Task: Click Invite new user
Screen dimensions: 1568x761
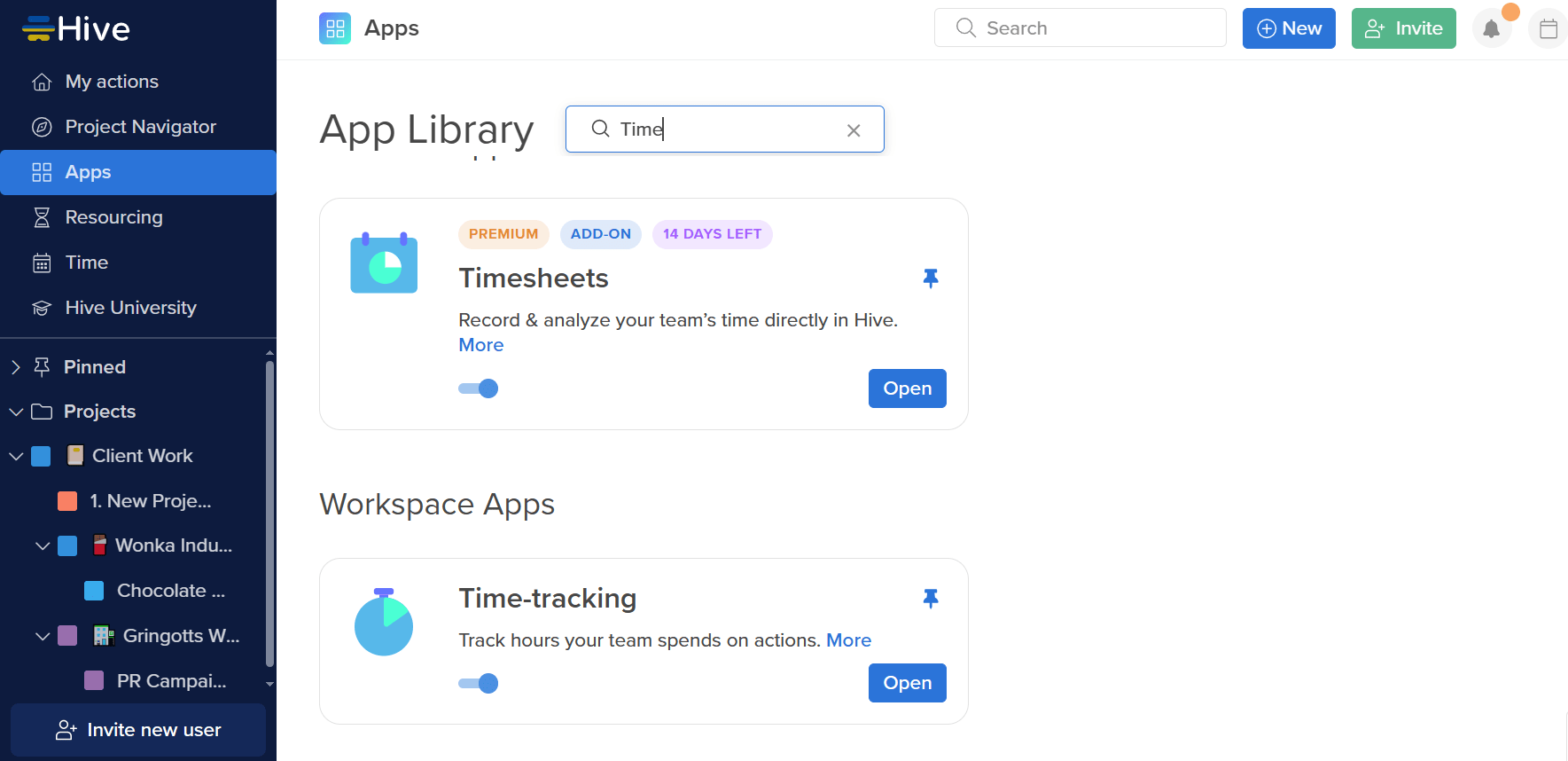Action: coord(138,730)
